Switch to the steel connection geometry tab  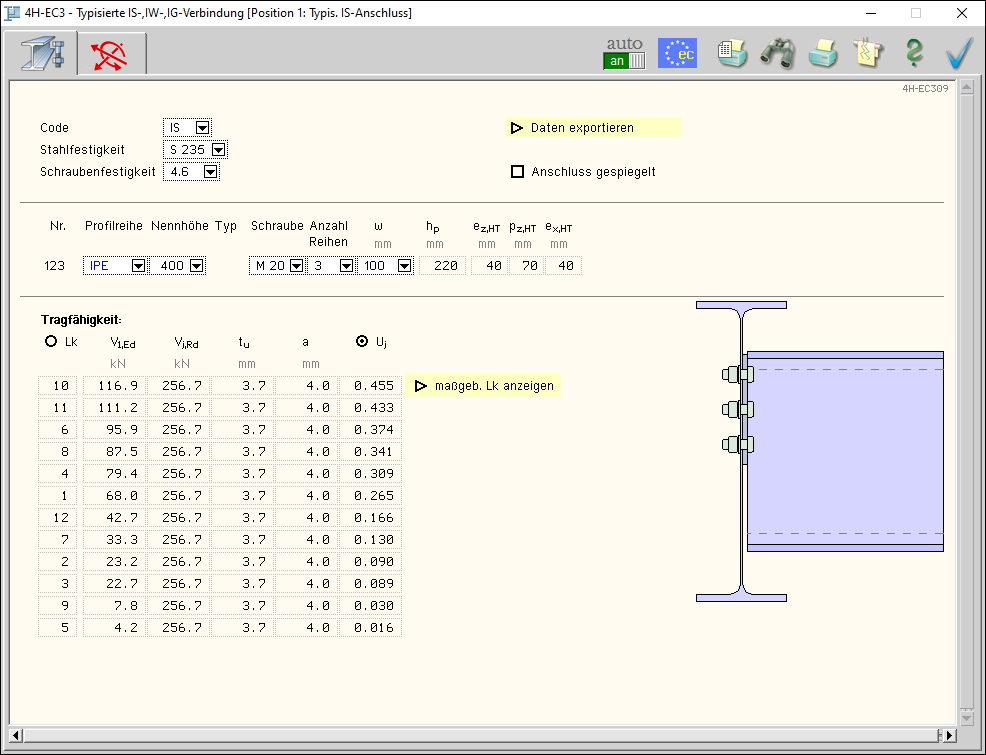pos(43,54)
